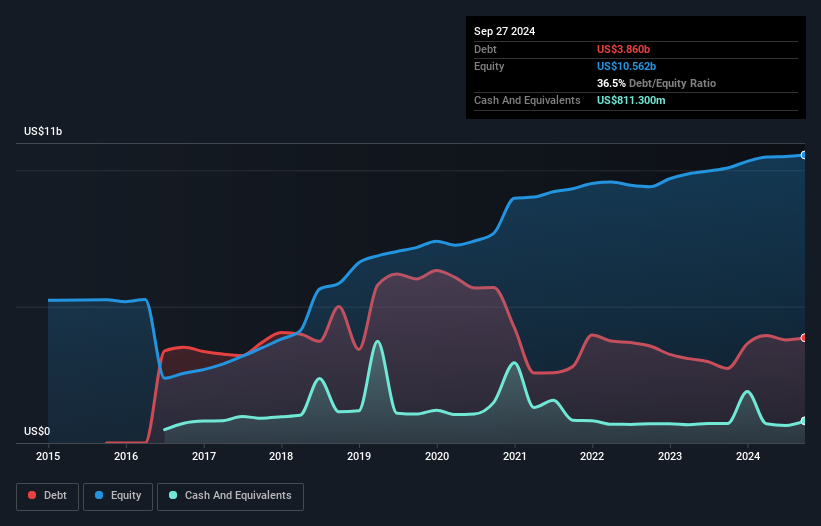Click the Sep 27 2024 tooltip date
821x526 pixels.
tap(504, 31)
